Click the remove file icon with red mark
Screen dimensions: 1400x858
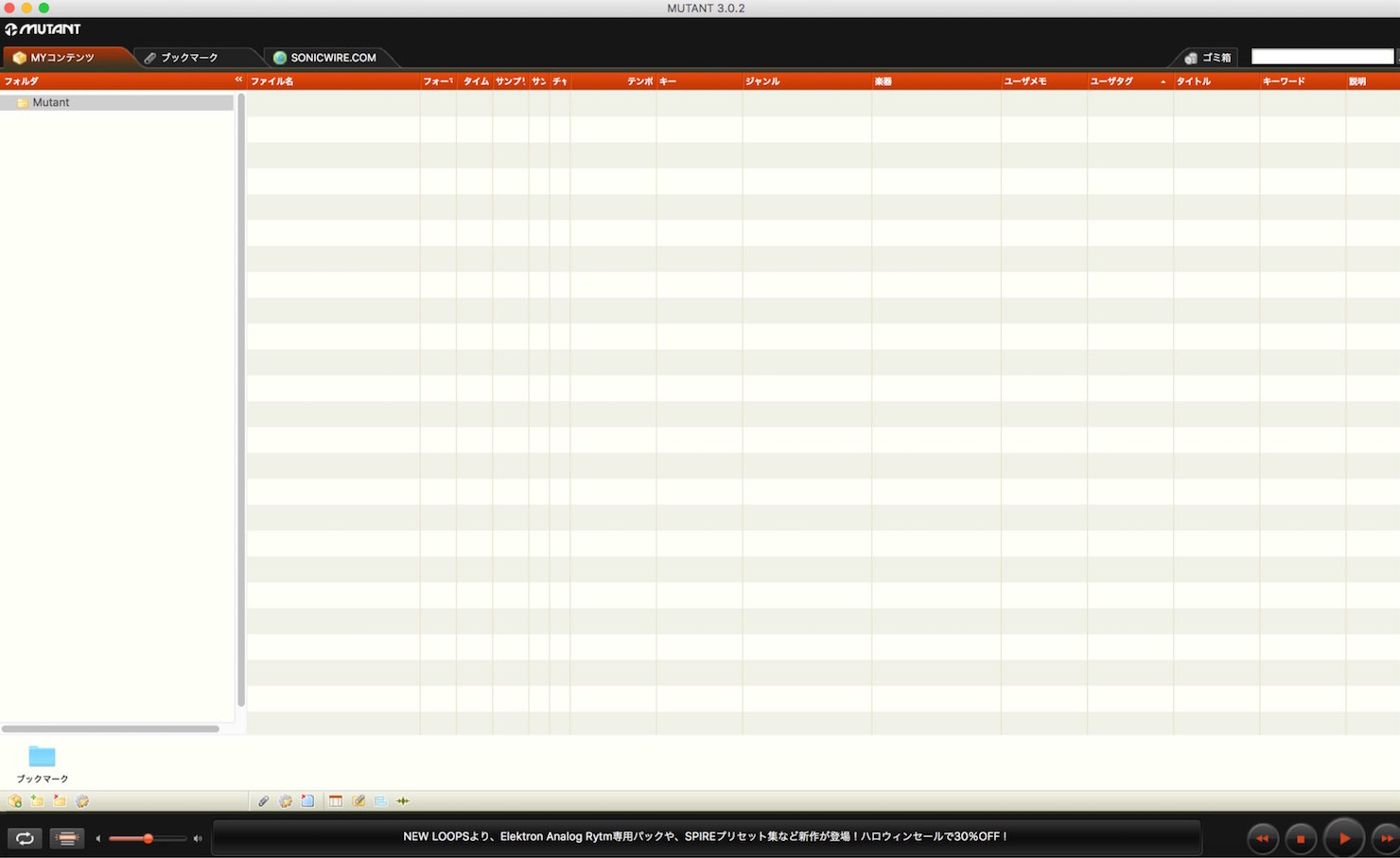307,801
